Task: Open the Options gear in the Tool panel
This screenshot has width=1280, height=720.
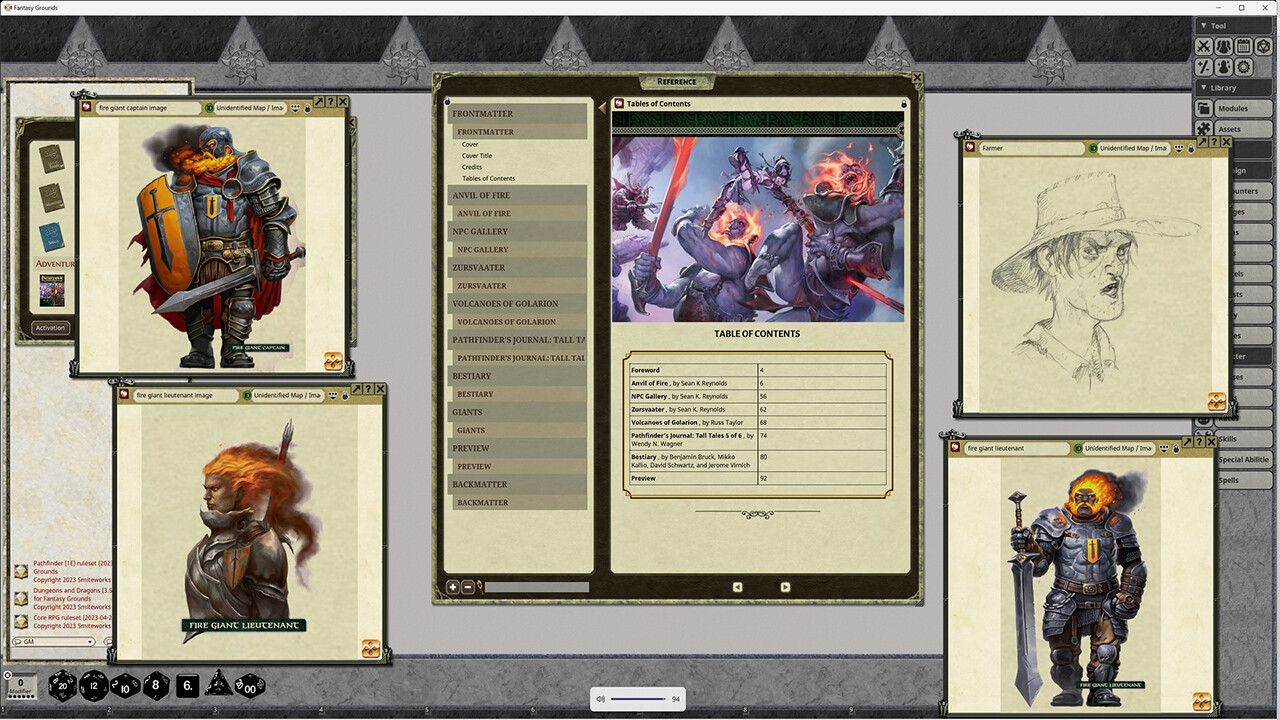Action: tap(1243, 67)
